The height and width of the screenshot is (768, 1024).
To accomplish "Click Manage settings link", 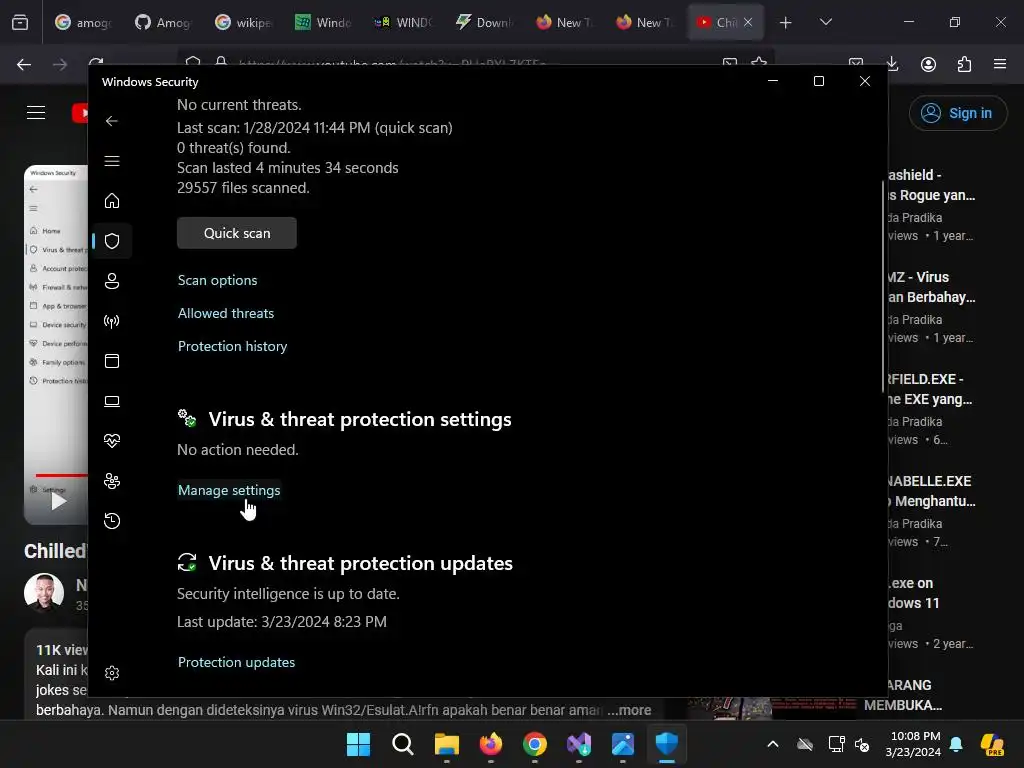I will pyautogui.click(x=229, y=490).
